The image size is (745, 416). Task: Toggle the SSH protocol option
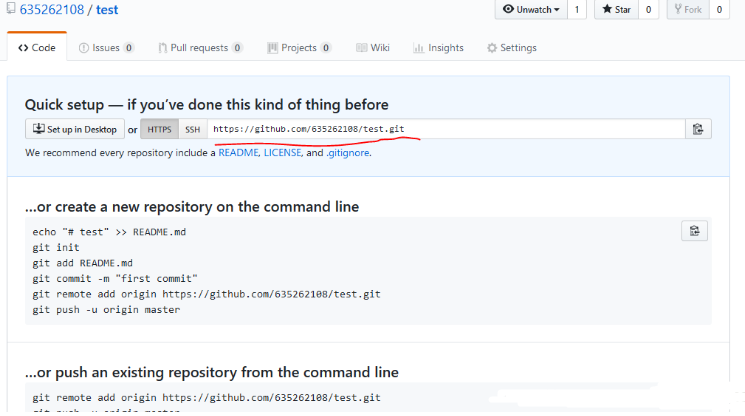coord(193,129)
